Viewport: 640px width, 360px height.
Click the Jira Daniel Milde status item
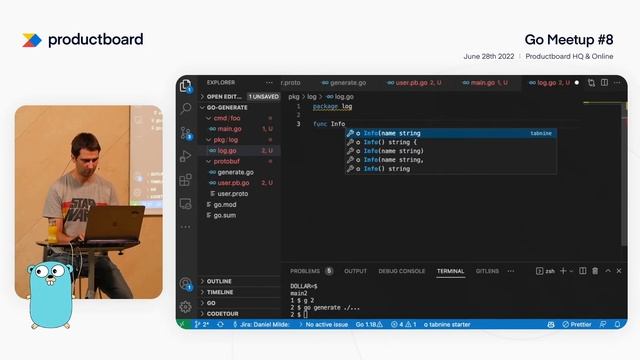click(x=261, y=324)
